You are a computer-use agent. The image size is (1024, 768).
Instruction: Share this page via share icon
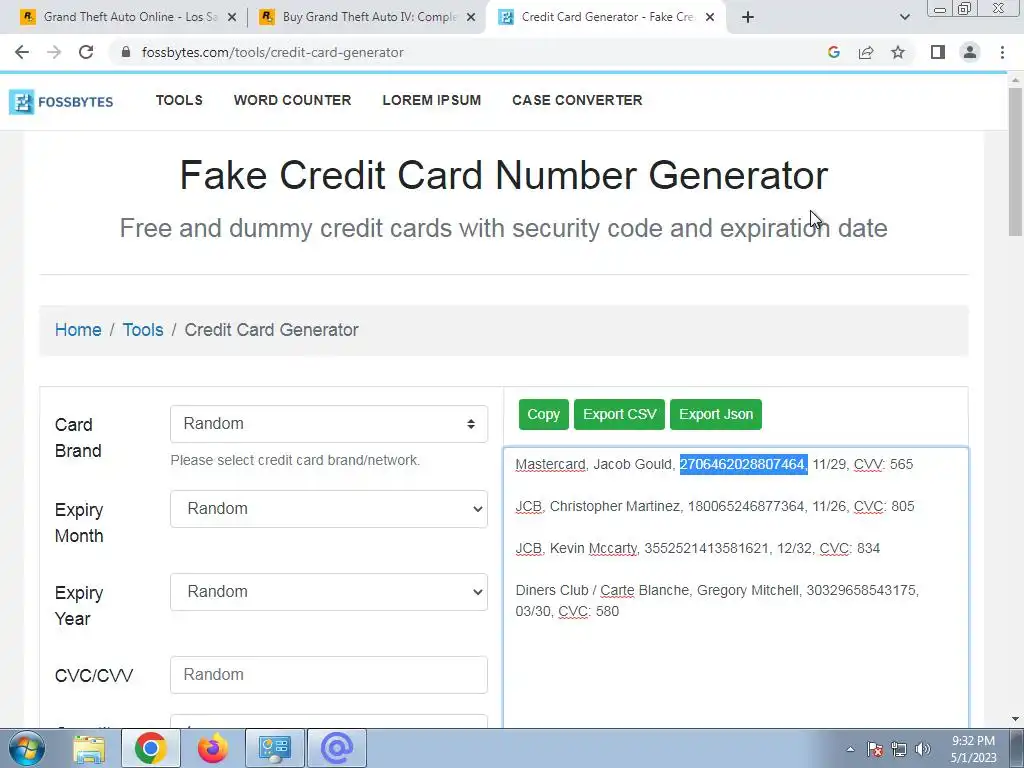click(866, 52)
